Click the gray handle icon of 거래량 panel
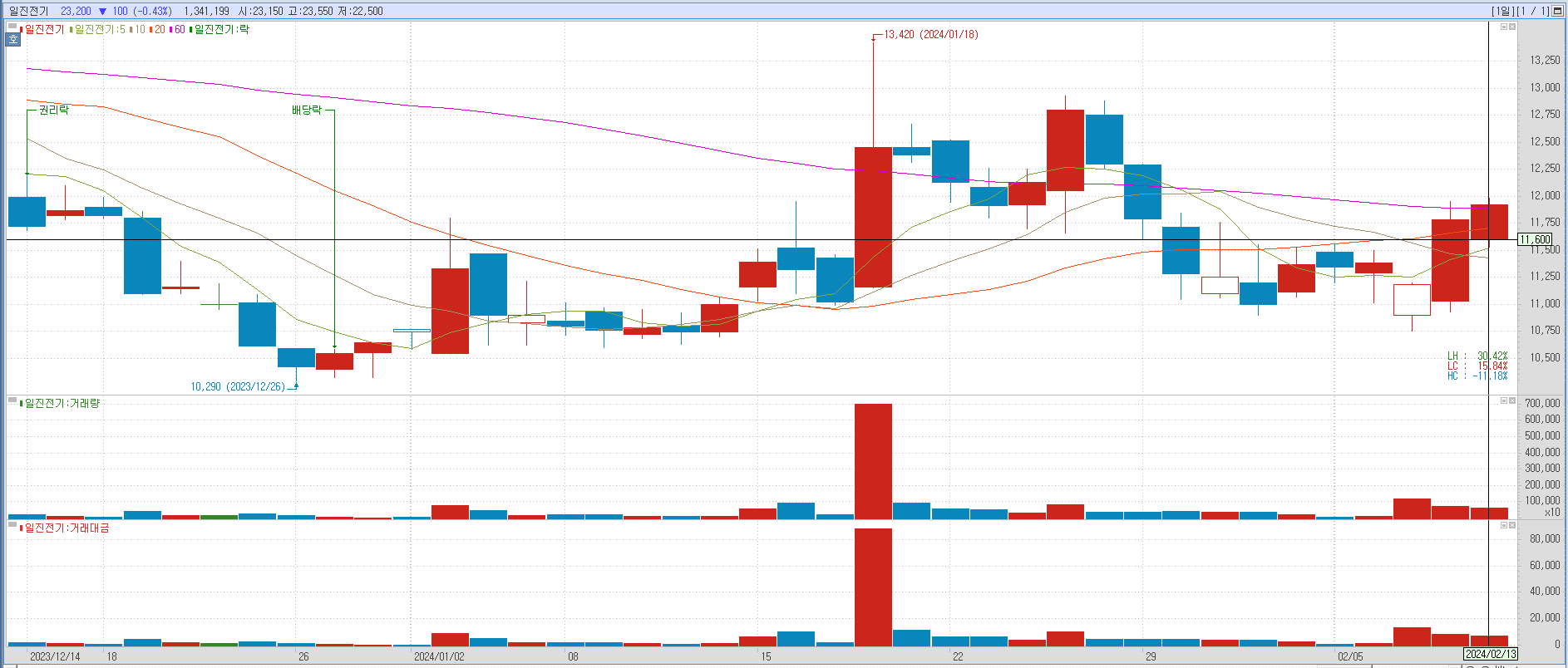1568x668 pixels. tap(12, 400)
